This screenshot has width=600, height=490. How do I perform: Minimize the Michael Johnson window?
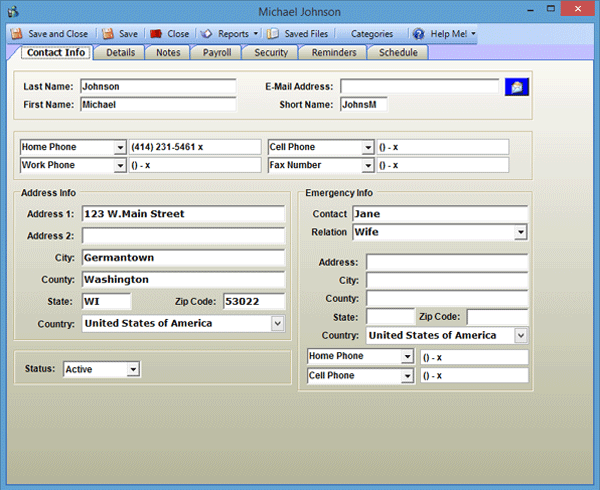click(531, 9)
